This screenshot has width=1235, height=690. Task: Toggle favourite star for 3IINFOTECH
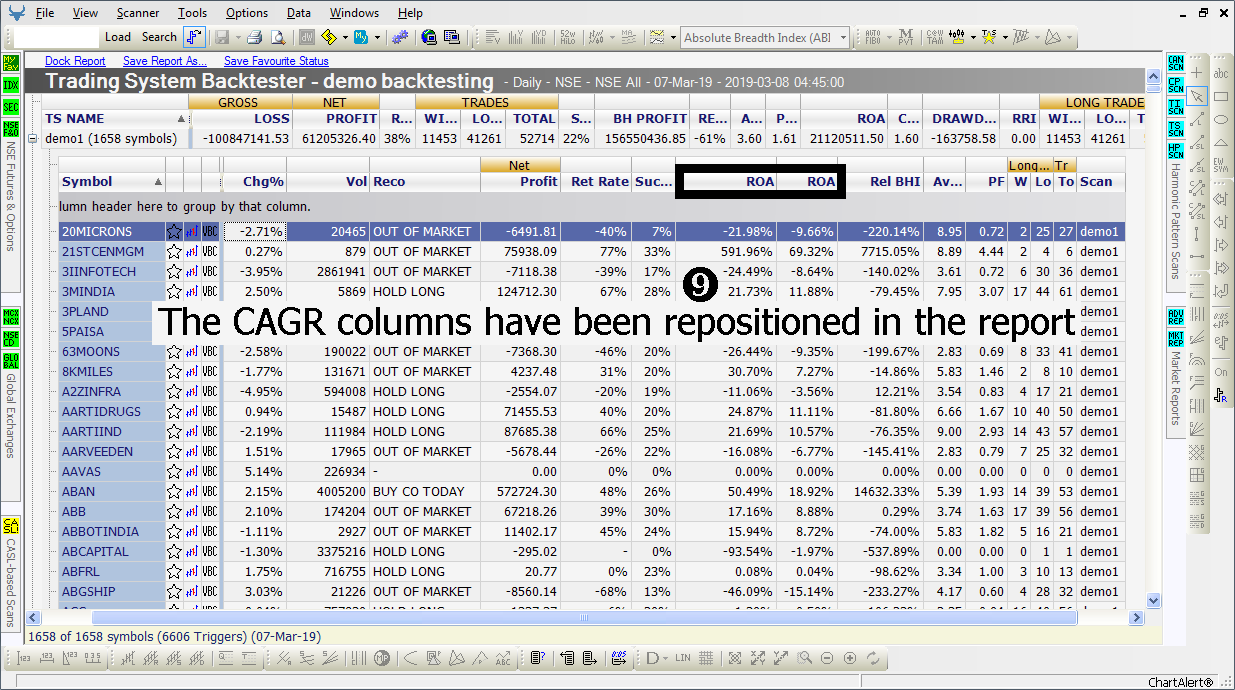[174, 272]
